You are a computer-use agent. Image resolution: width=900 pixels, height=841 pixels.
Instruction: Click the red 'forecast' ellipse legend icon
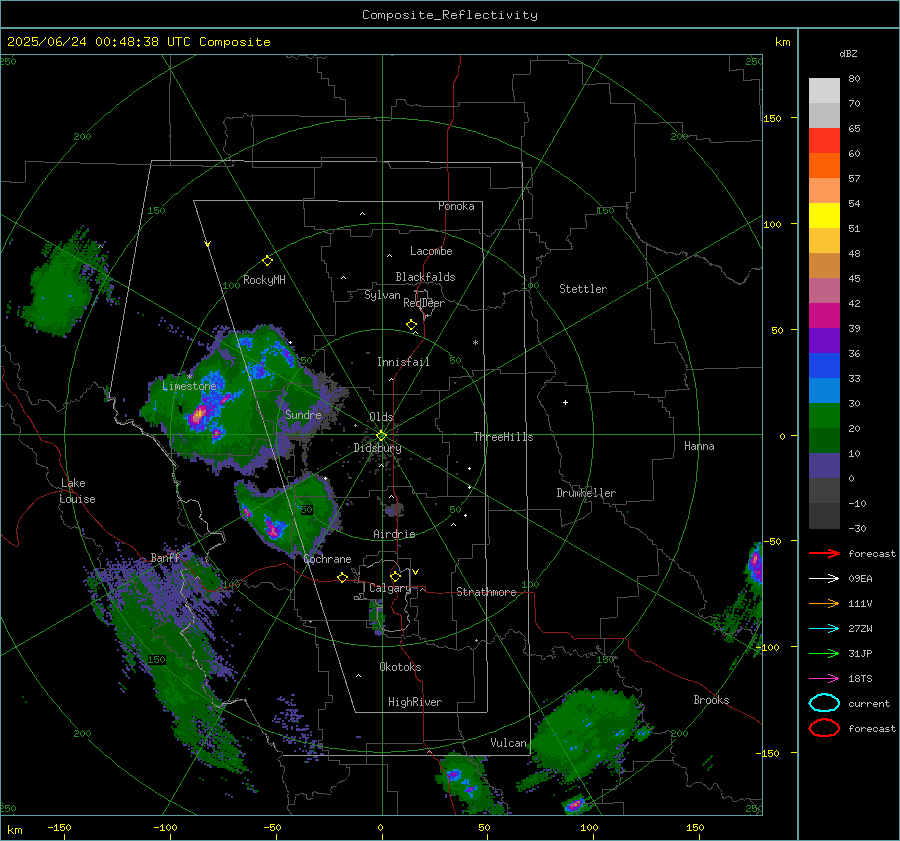point(824,728)
